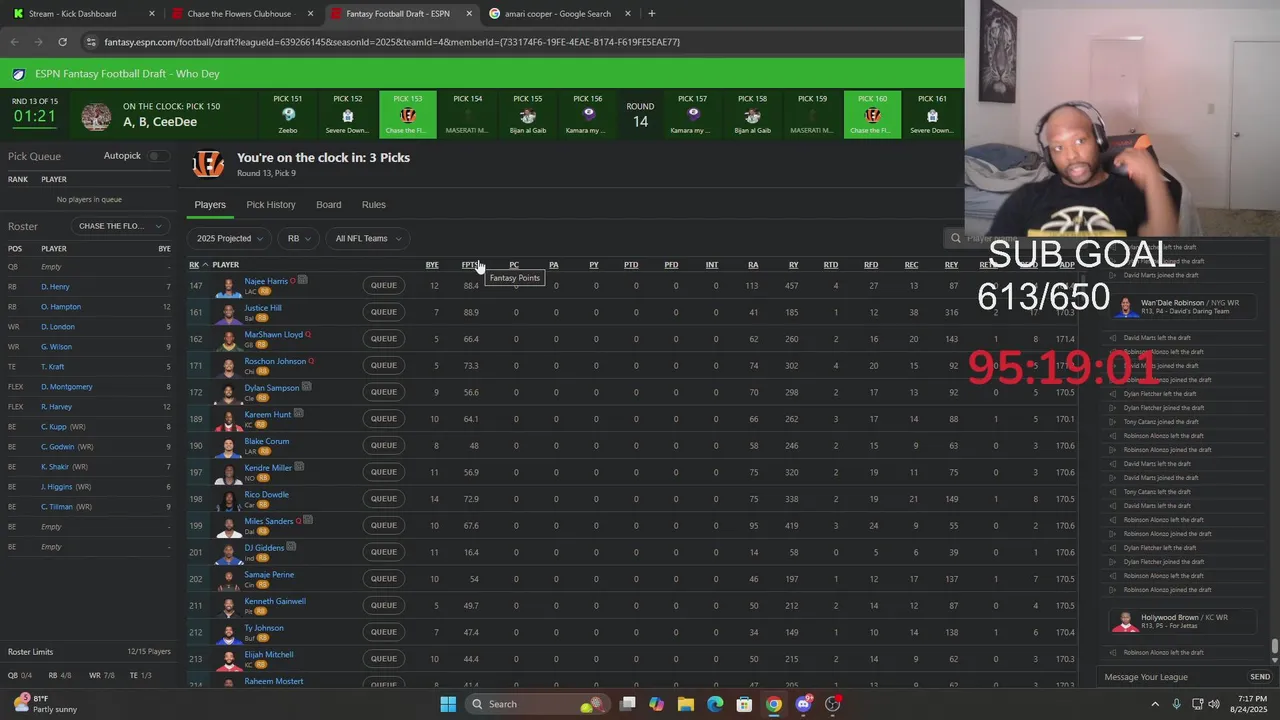Open a new browser tab

(652, 14)
